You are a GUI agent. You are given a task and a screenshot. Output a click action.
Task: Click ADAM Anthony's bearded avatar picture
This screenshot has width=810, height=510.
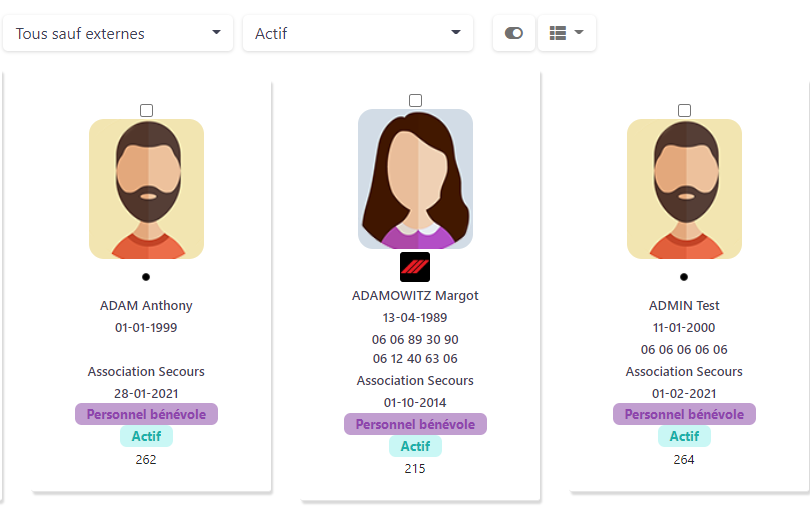tap(146, 189)
